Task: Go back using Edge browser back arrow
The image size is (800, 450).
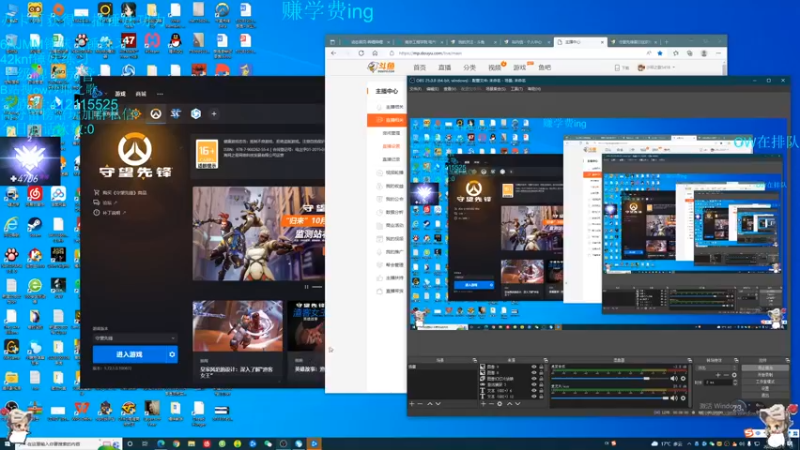Action: [334, 53]
